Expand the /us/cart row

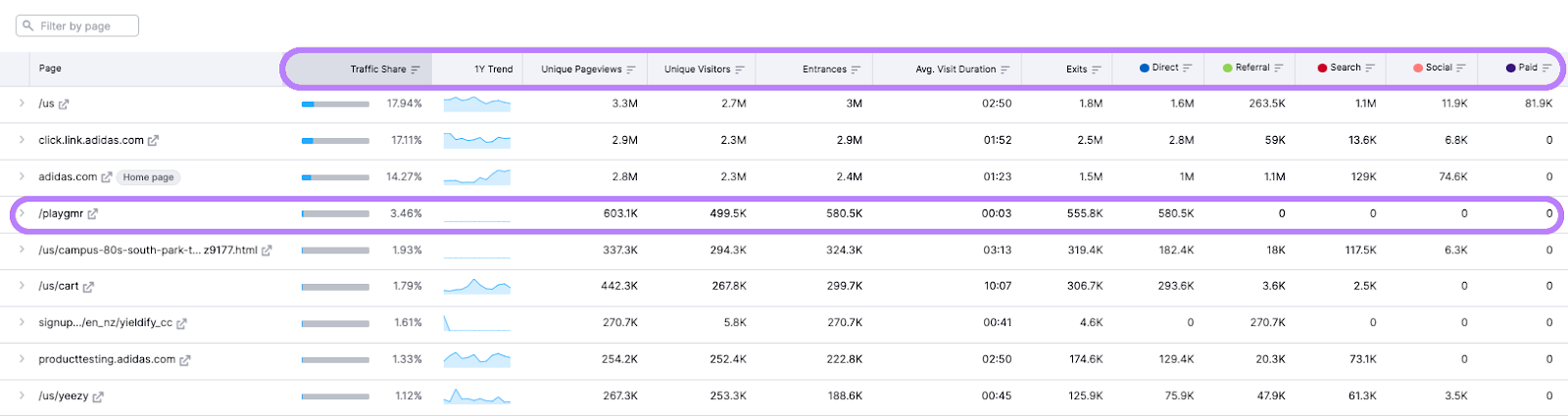[22, 286]
